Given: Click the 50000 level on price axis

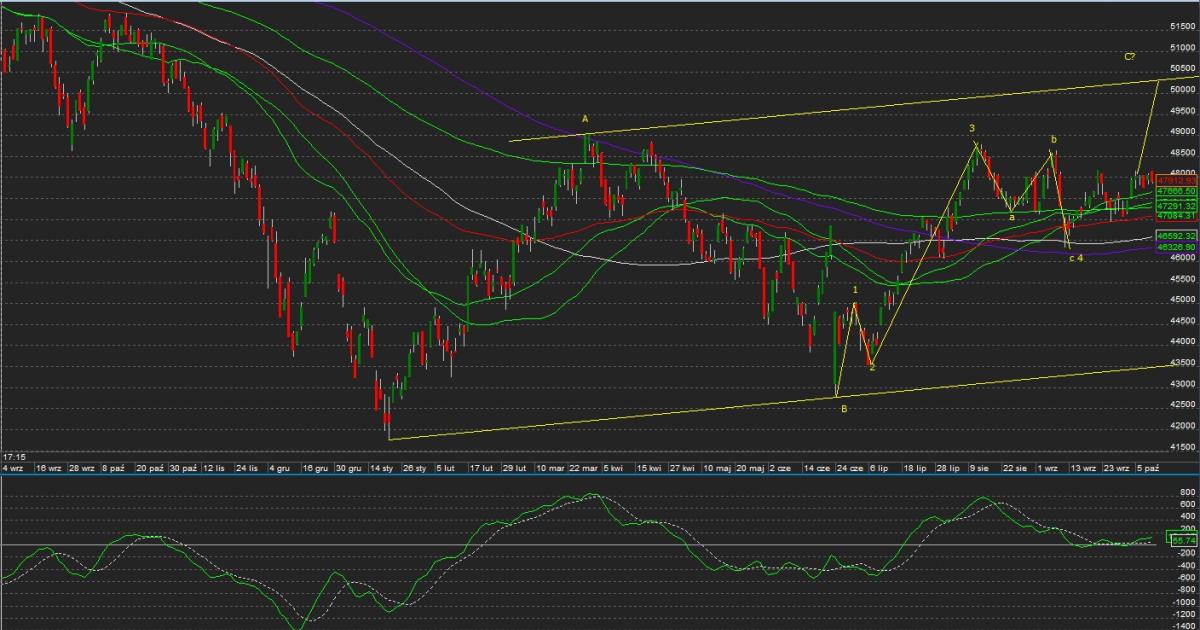Looking at the screenshot, I should coord(1182,89).
